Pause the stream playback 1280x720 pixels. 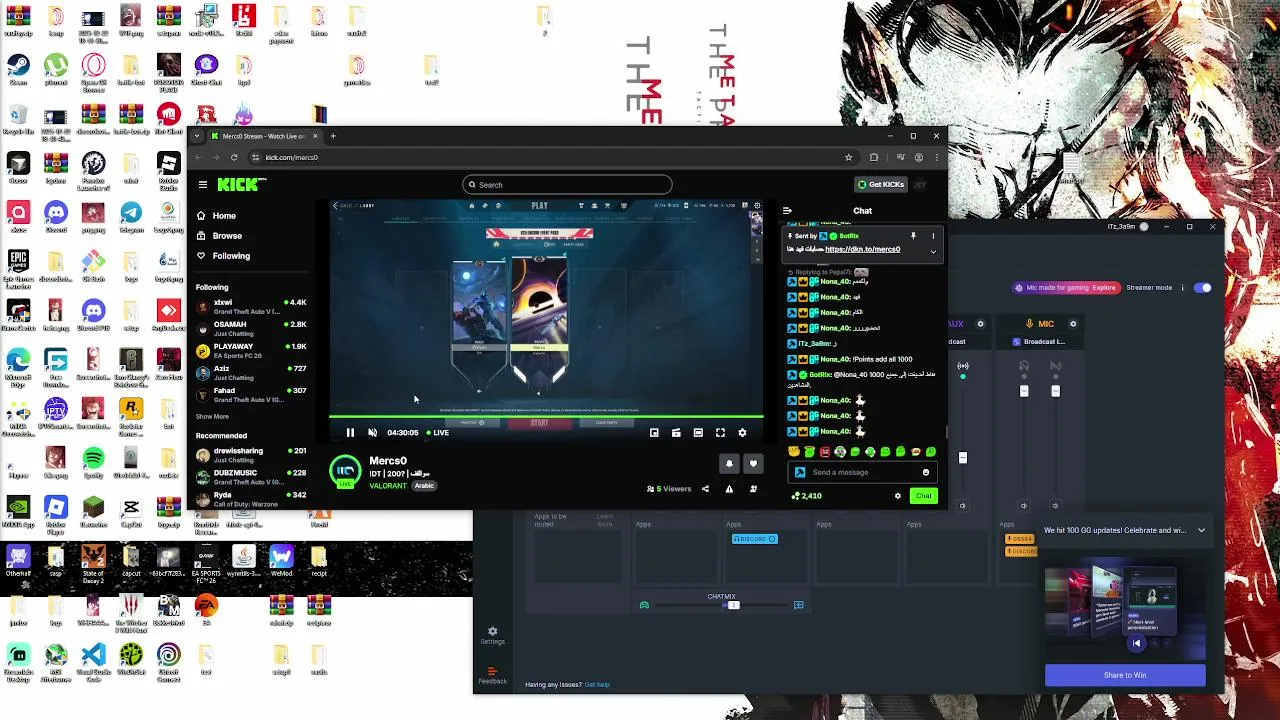click(350, 433)
